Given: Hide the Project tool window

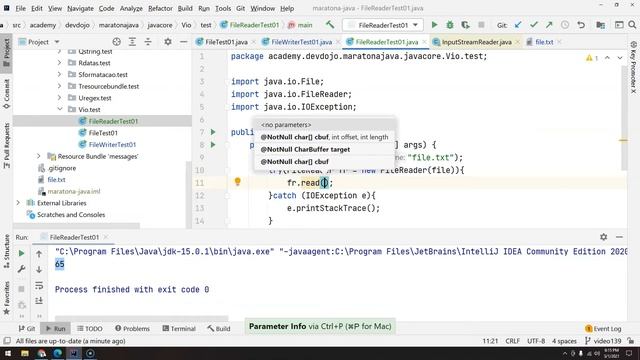Looking at the screenshot, I should click(183, 42).
